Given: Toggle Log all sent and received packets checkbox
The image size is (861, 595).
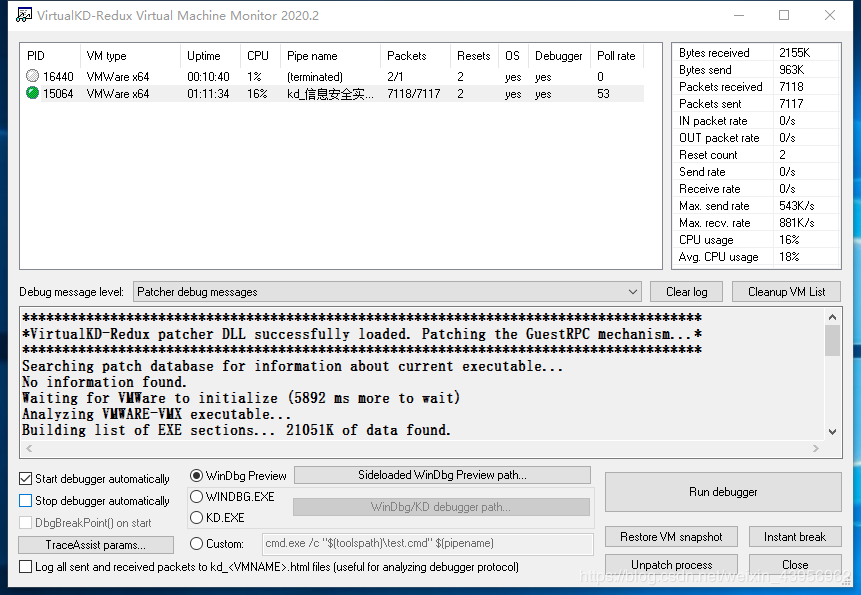Looking at the screenshot, I should pyautogui.click(x=25, y=566).
